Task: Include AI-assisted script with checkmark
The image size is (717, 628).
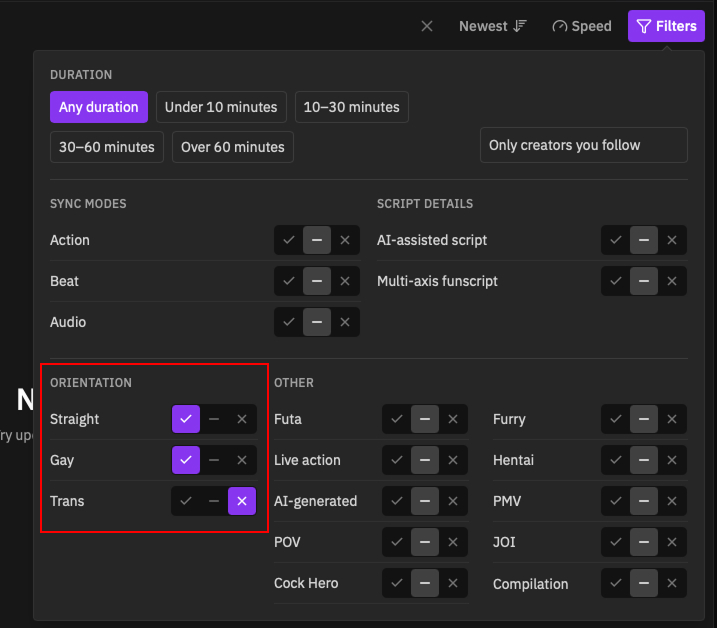Action: coord(615,240)
